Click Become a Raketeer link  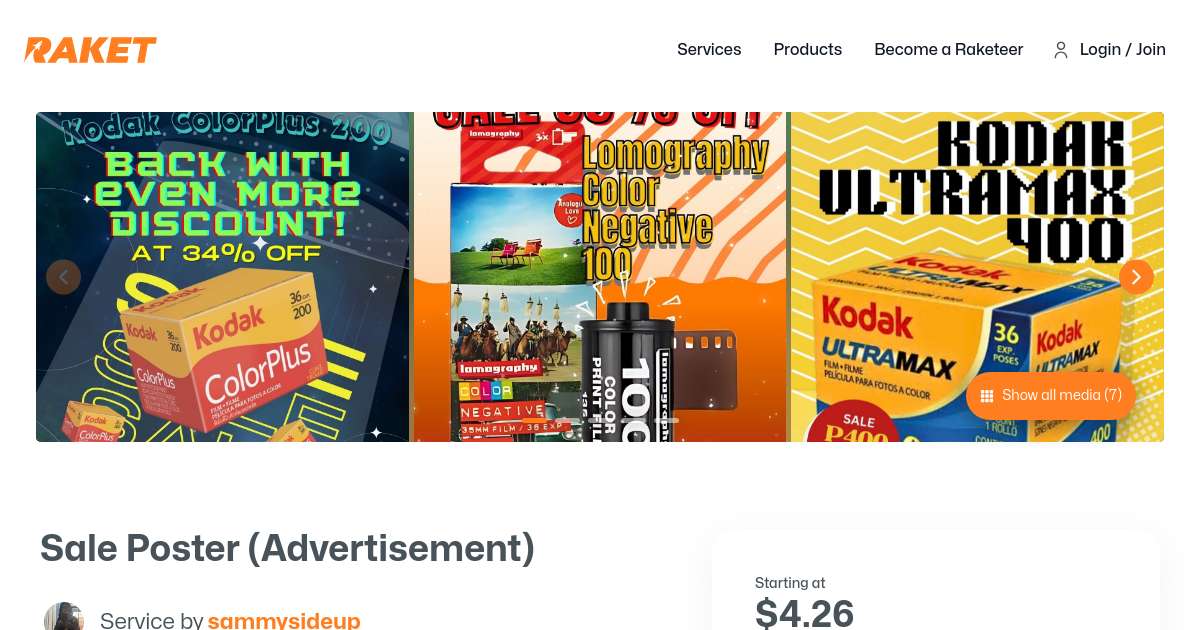[x=949, y=49]
